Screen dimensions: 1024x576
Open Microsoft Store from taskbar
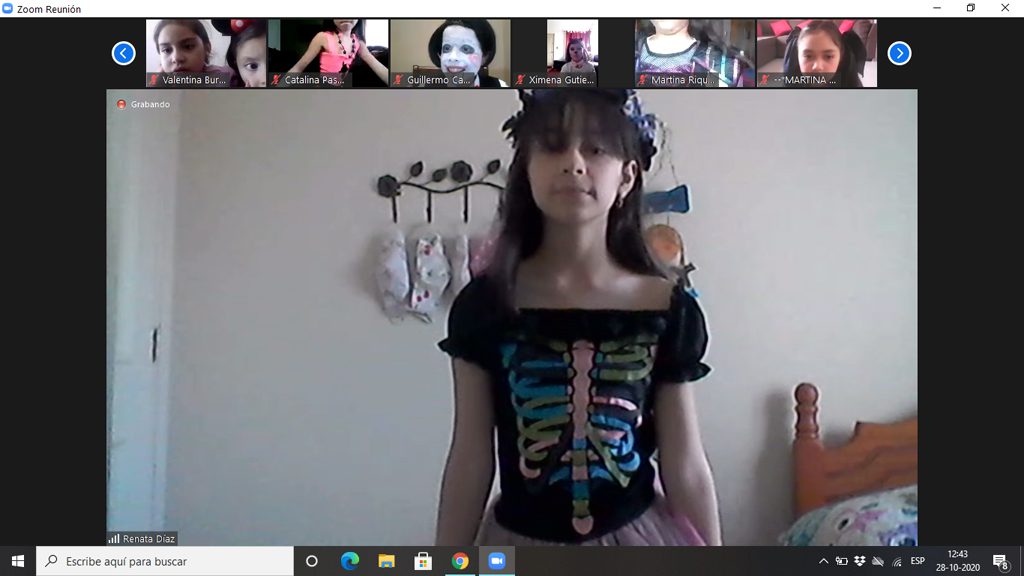[x=423, y=561]
